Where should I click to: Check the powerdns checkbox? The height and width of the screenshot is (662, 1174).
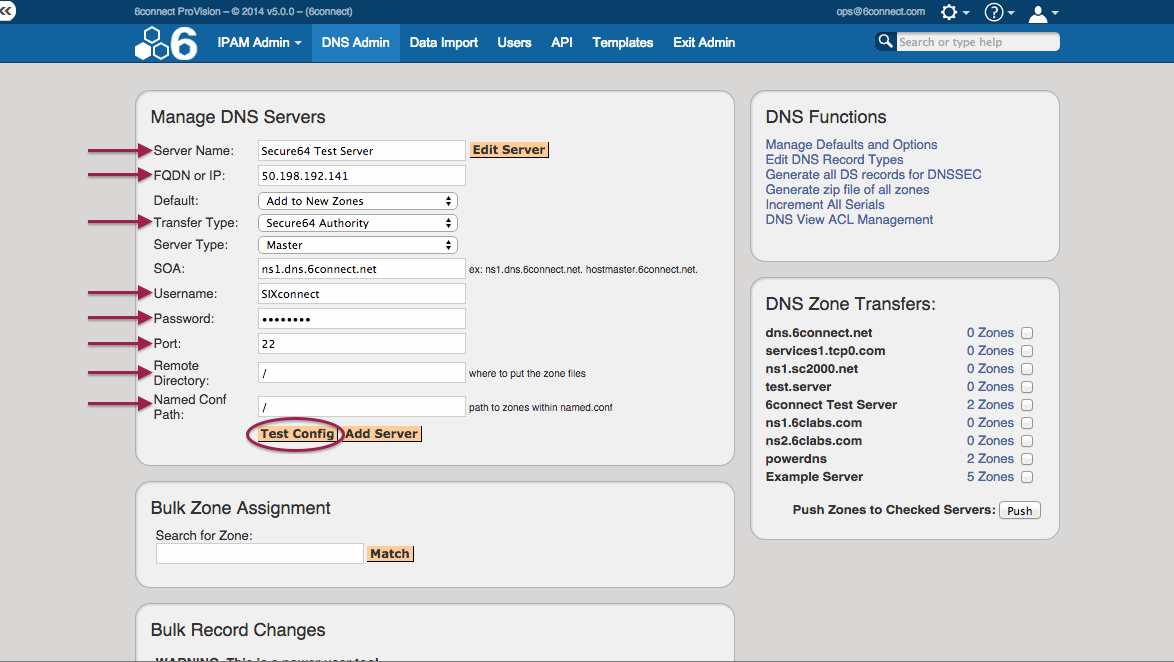(x=1027, y=459)
